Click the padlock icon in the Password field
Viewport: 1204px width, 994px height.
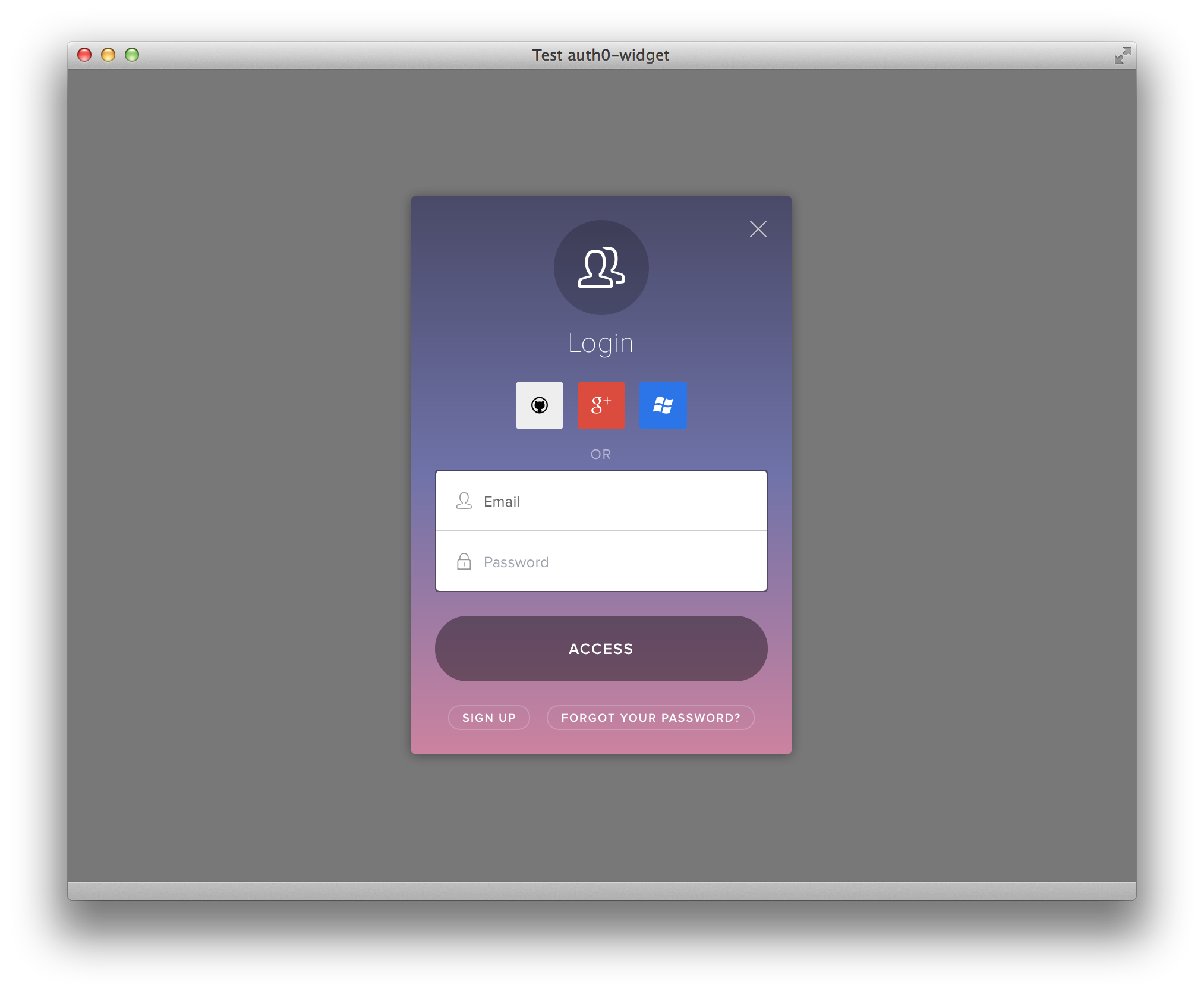tap(464, 561)
